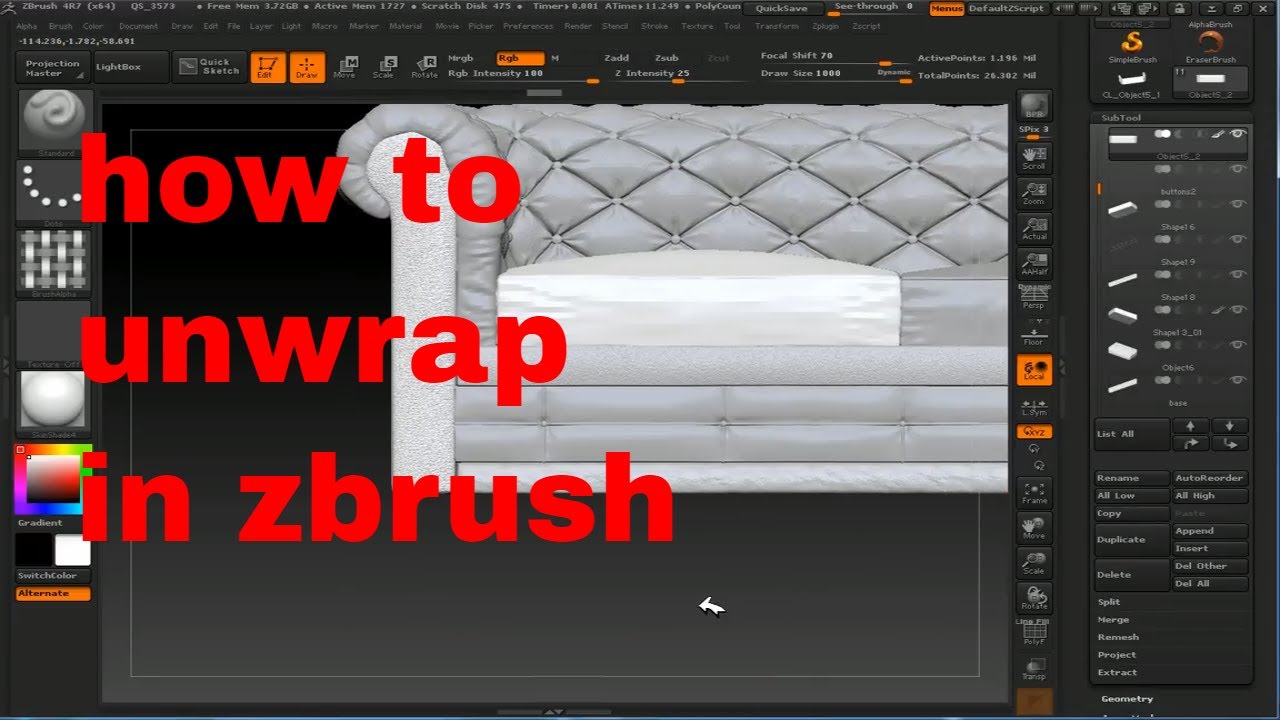Activate Draw mode button

[307, 67]
